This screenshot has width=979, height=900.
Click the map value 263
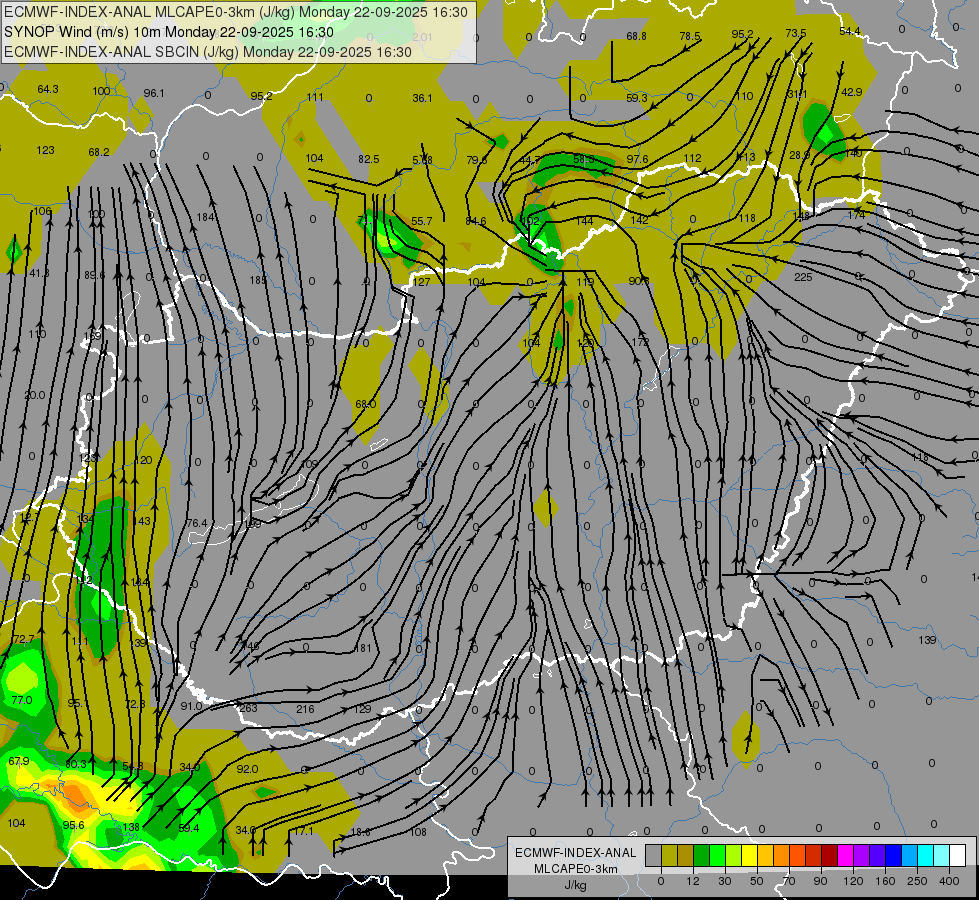tap(248, 708)
